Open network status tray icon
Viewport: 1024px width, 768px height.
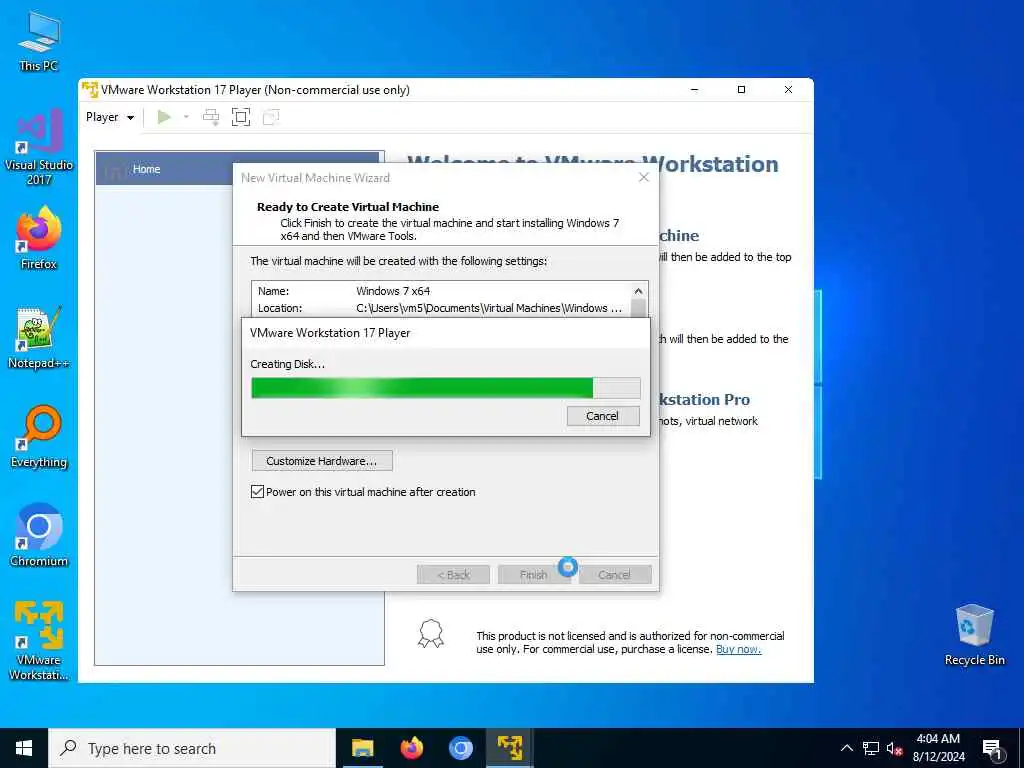[871, 748]
